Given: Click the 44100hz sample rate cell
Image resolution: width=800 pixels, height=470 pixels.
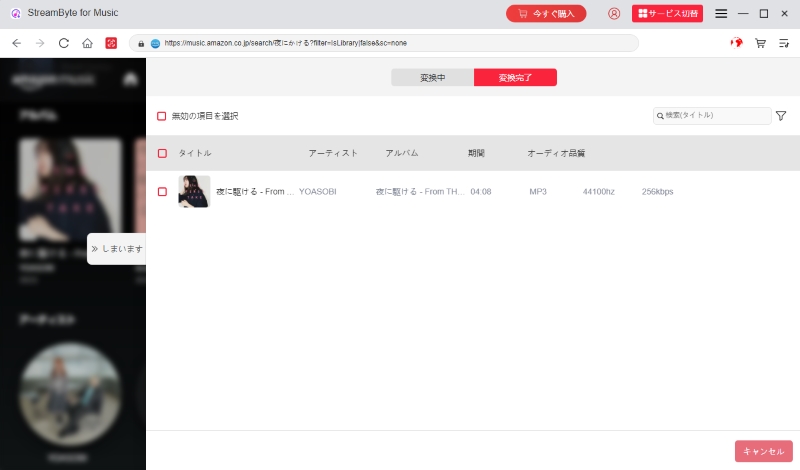Looking at the screenshot, I should tap(598, 192).
